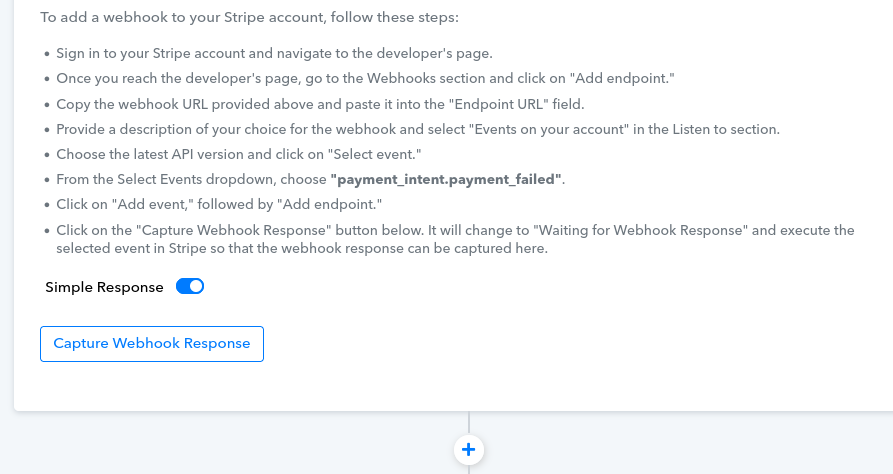
Task: Click the connector line above the plus icon
Action: click(469, 423)
